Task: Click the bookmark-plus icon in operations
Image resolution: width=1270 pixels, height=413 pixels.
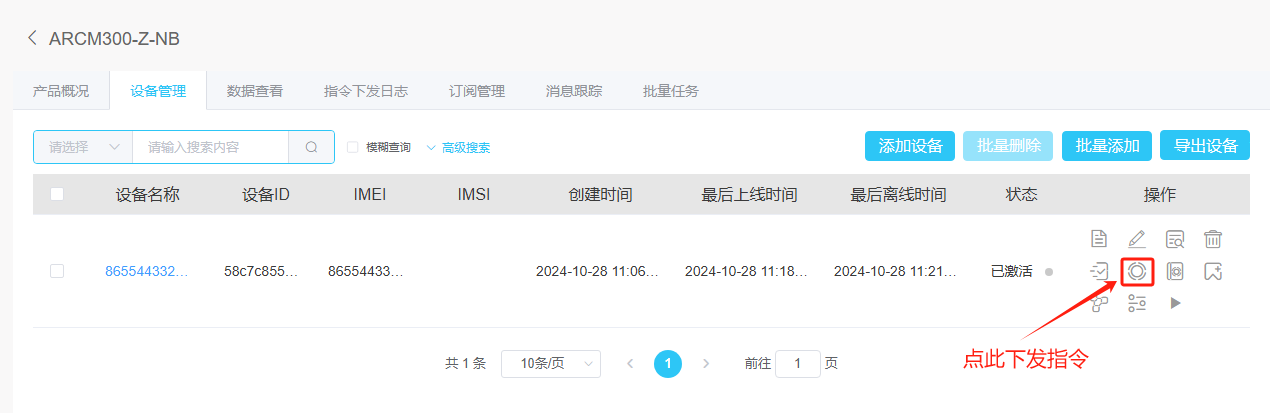Action: click(x=1213, y=271)
